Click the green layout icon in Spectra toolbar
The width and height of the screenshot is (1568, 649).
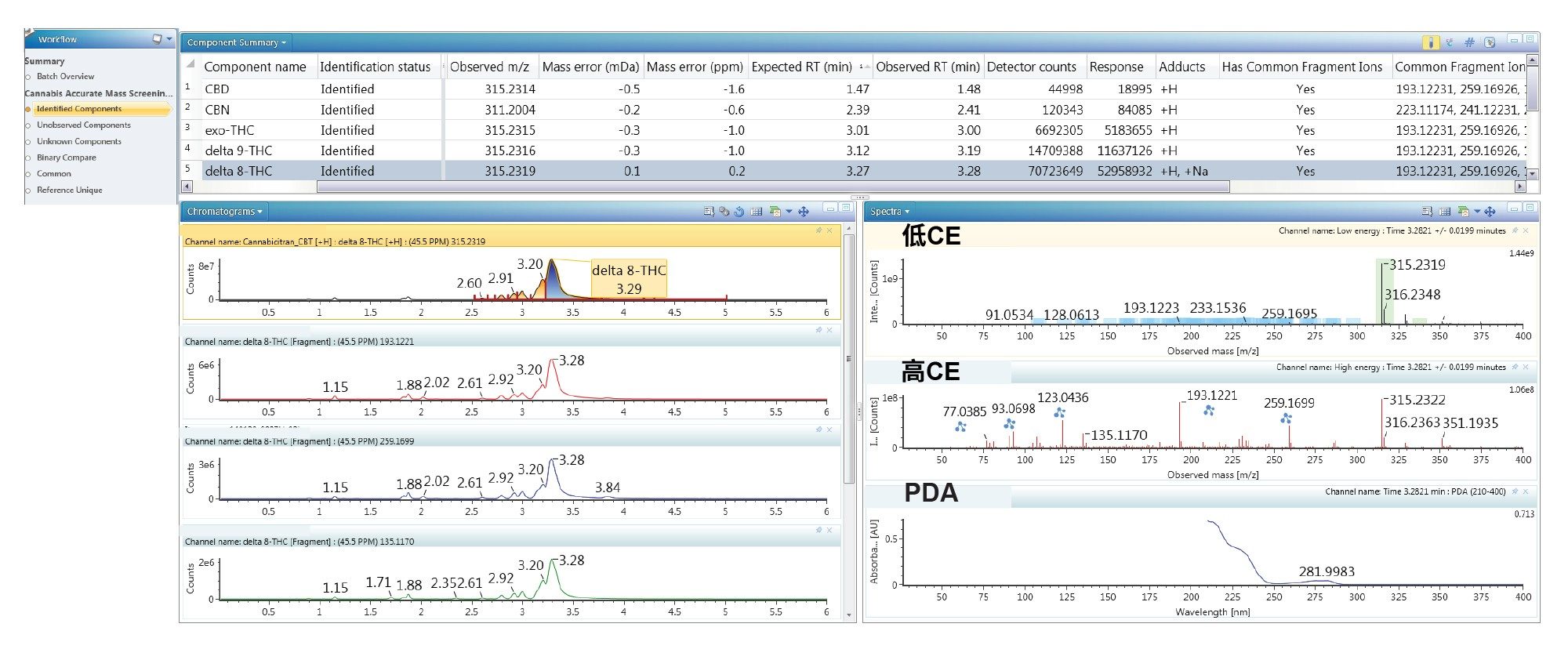pyautogui.click(x=1463, y=212)
